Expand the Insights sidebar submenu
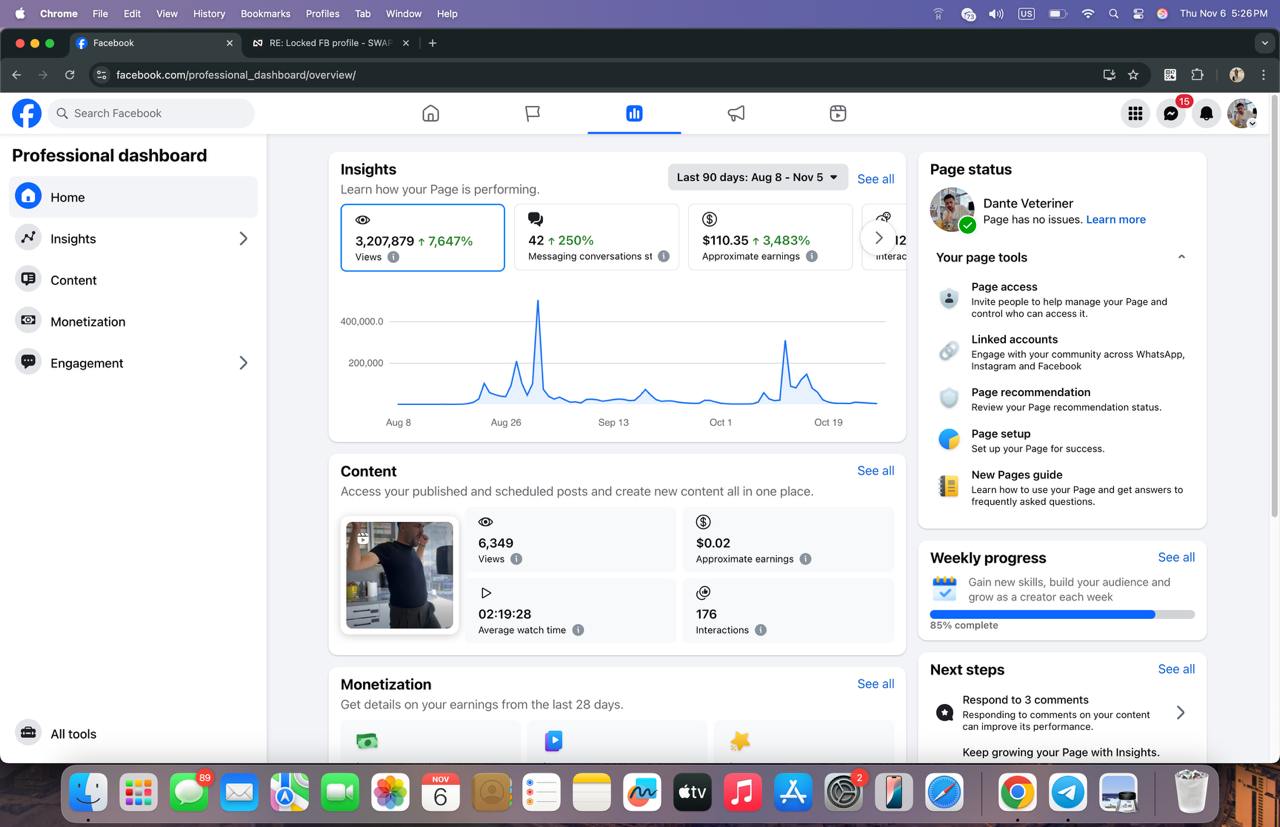 tap(243, 239)
